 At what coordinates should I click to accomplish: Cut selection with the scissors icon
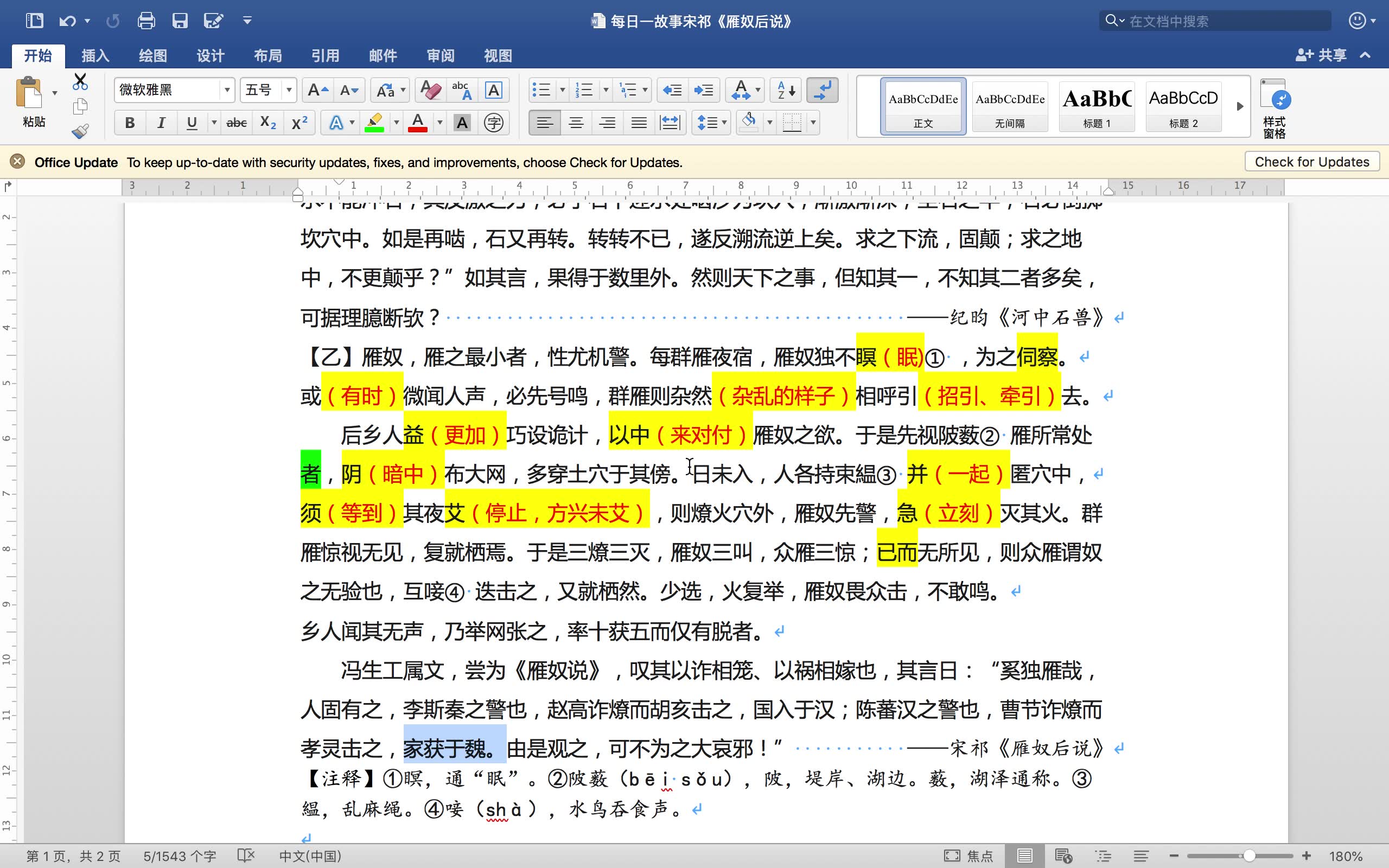point(80,81)
